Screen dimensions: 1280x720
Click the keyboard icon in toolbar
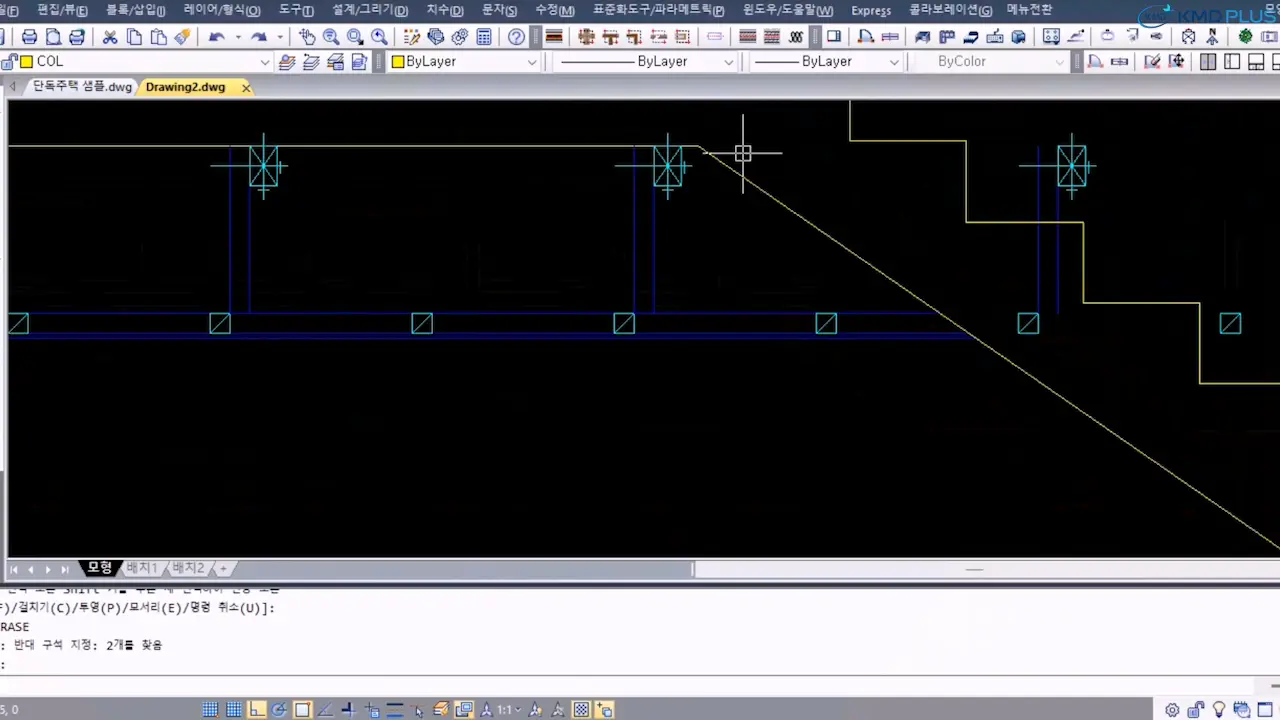pos(995,37)
